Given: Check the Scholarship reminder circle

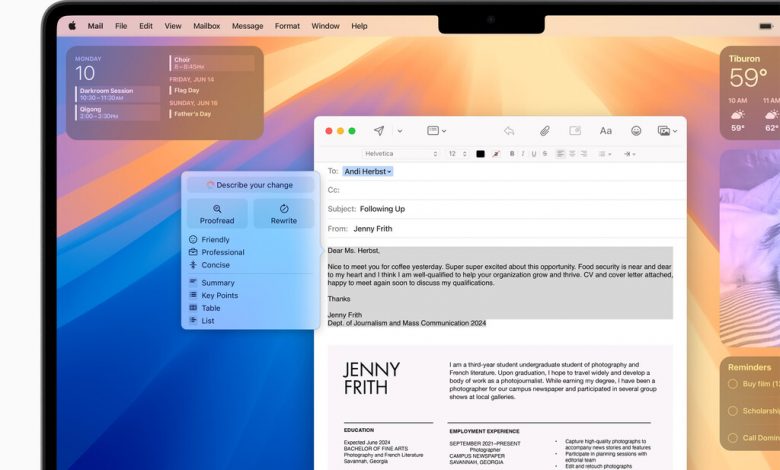Looking at the screenshot, I should [x=733, y=411].
